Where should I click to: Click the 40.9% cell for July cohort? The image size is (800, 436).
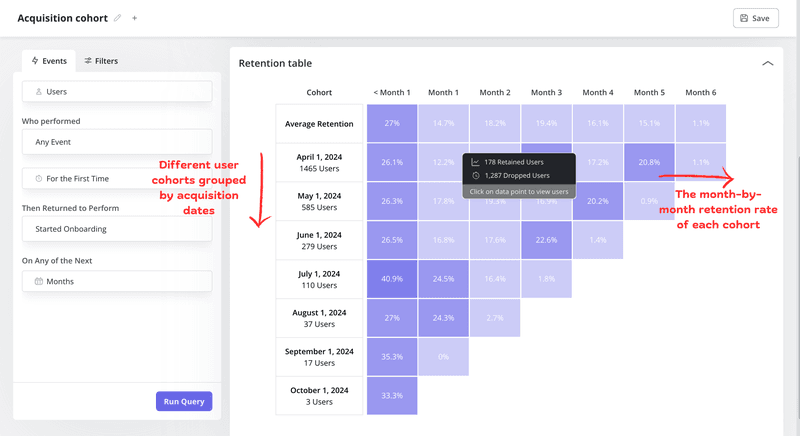pyautogui.click(x=392, y=279)
